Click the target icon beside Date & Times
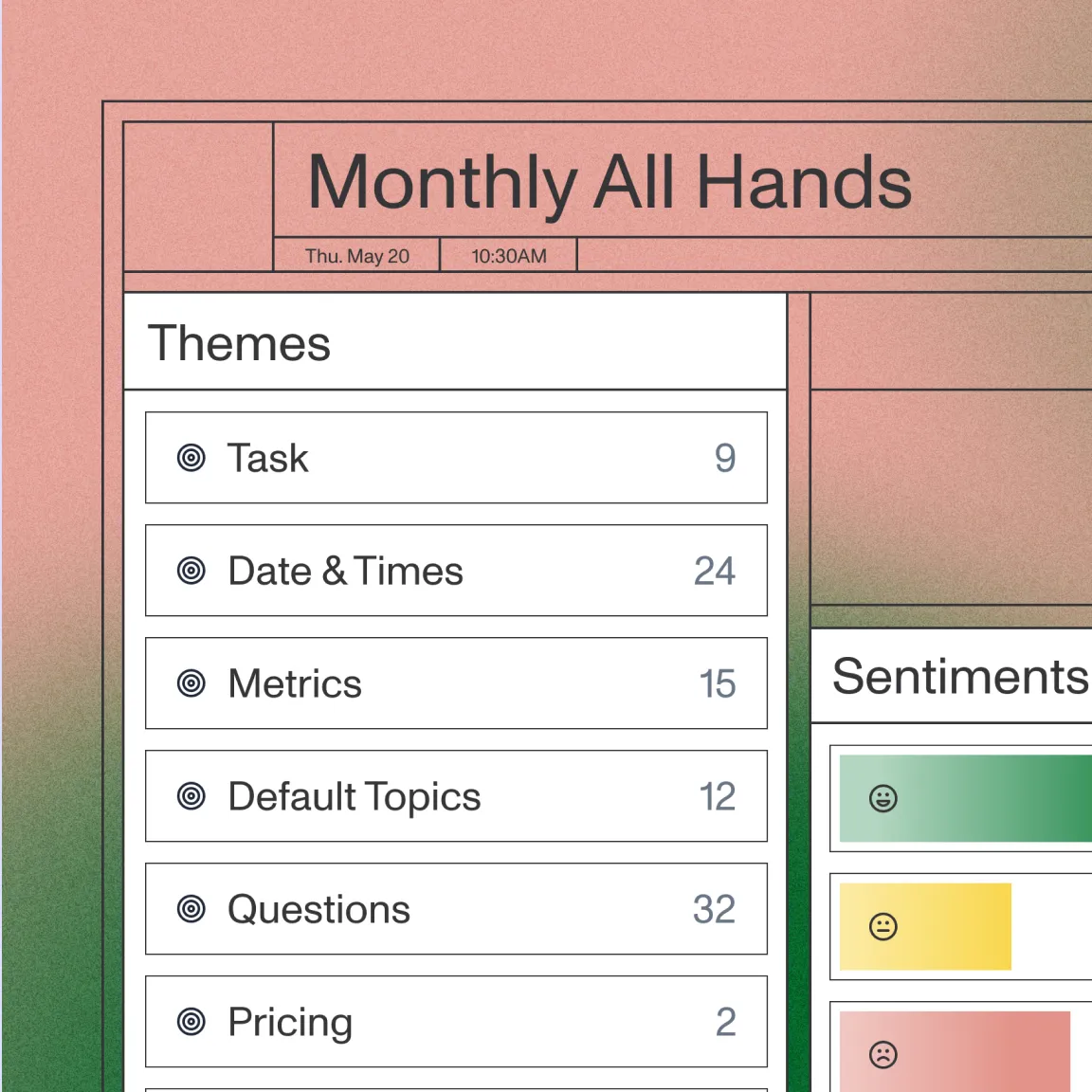 tap(191, 571)
